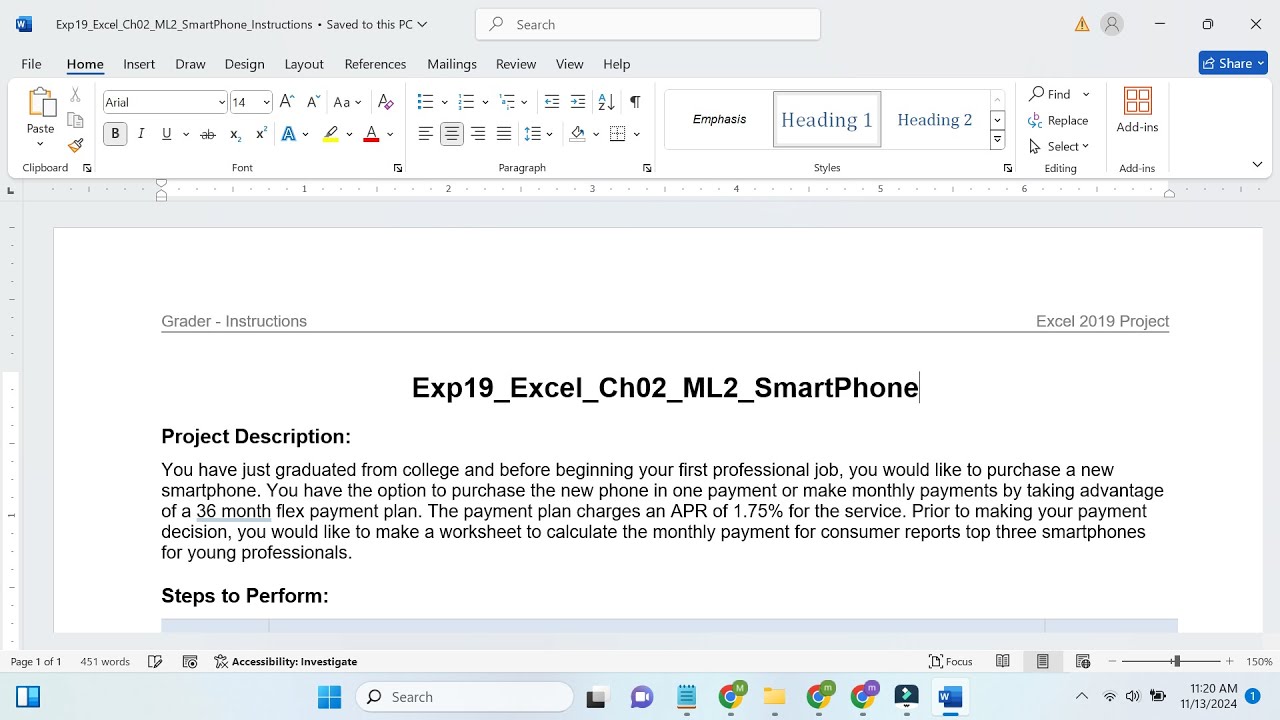Image resolution: width=1280 pixels, height=720 pixels.
Task: Increase font size with grow icon
Action: [x=287, y=102]
